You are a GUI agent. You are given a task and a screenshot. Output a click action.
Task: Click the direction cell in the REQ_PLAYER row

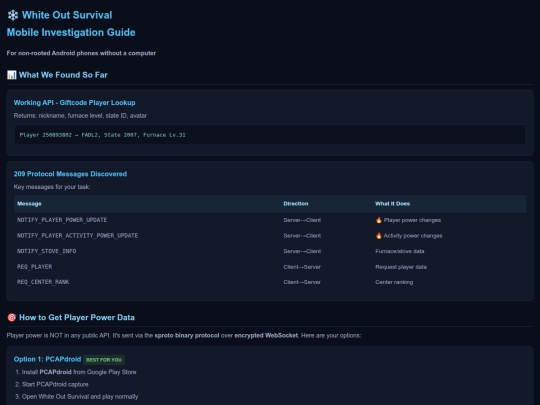point(302,267)
